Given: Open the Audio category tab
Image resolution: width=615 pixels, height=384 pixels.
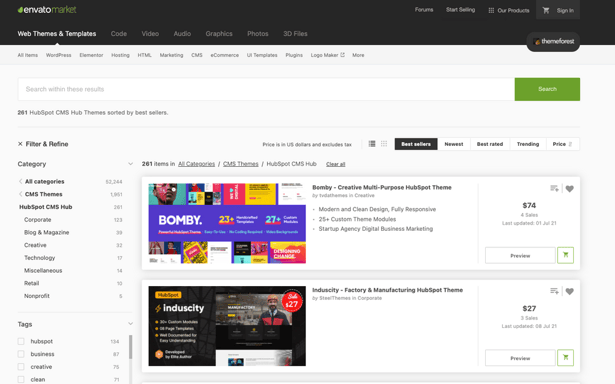Looking at the screenshot, I should tap(182, 34).
